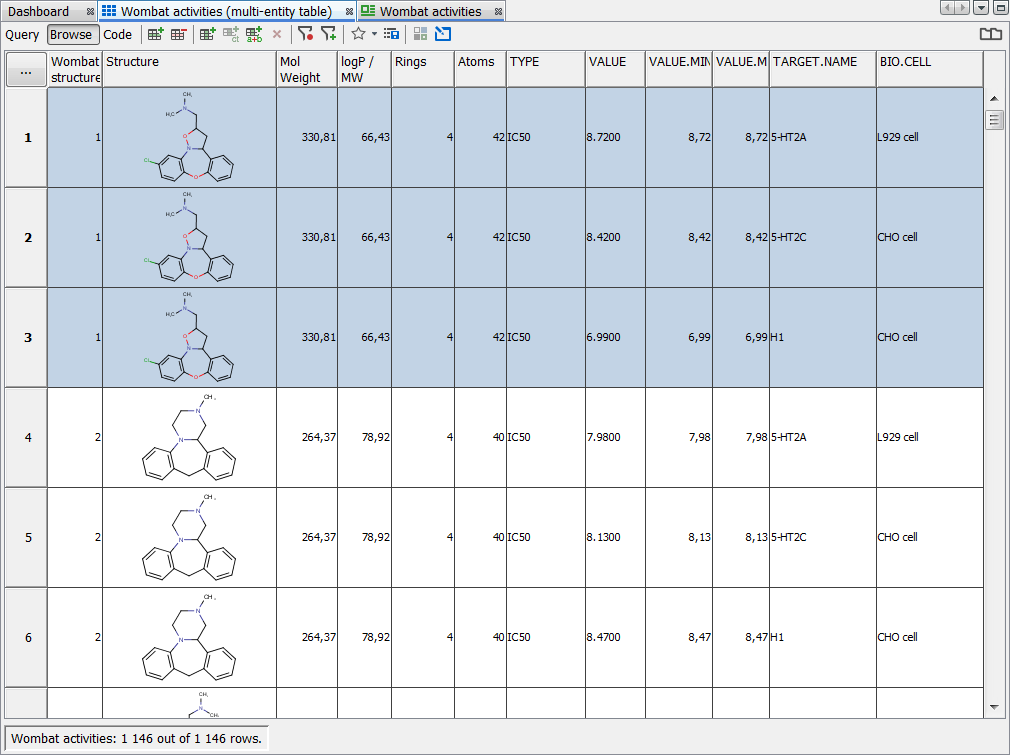Switch to the Dashboard tab
1010x755 pixels.
pos(40,12)
